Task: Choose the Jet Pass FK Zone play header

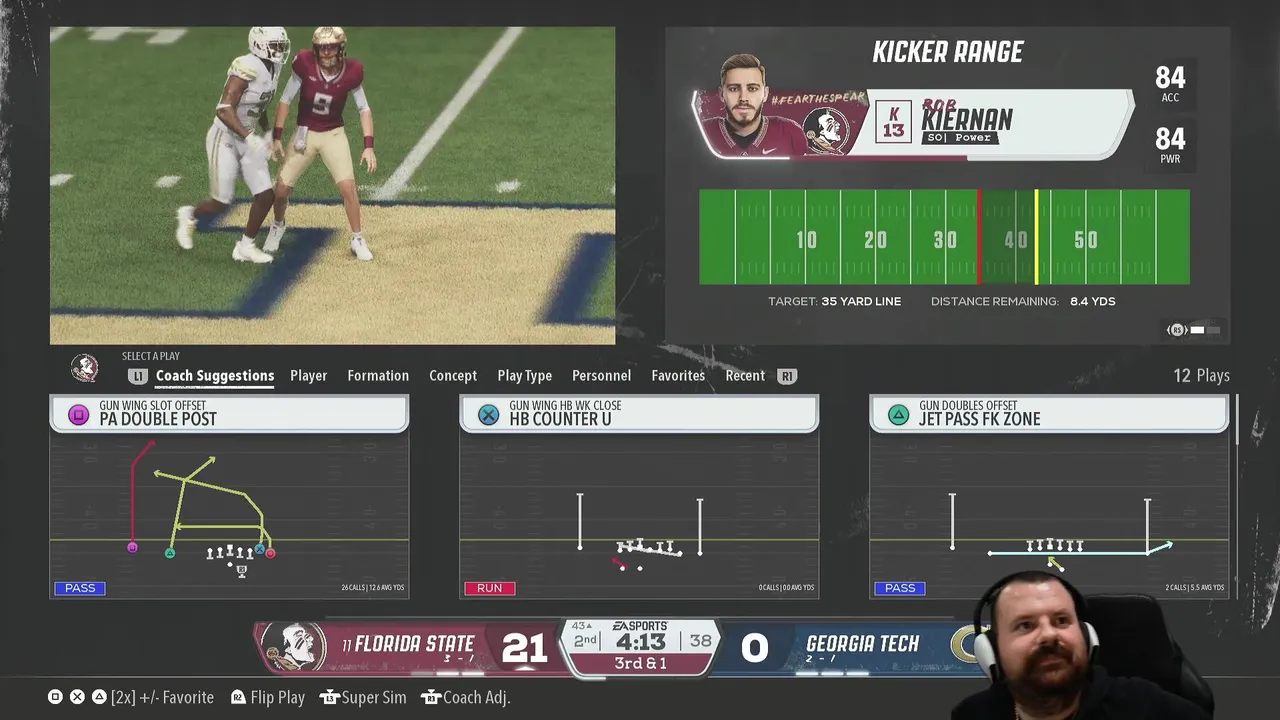Action: pyautogui.click(x=1049, y=414)
